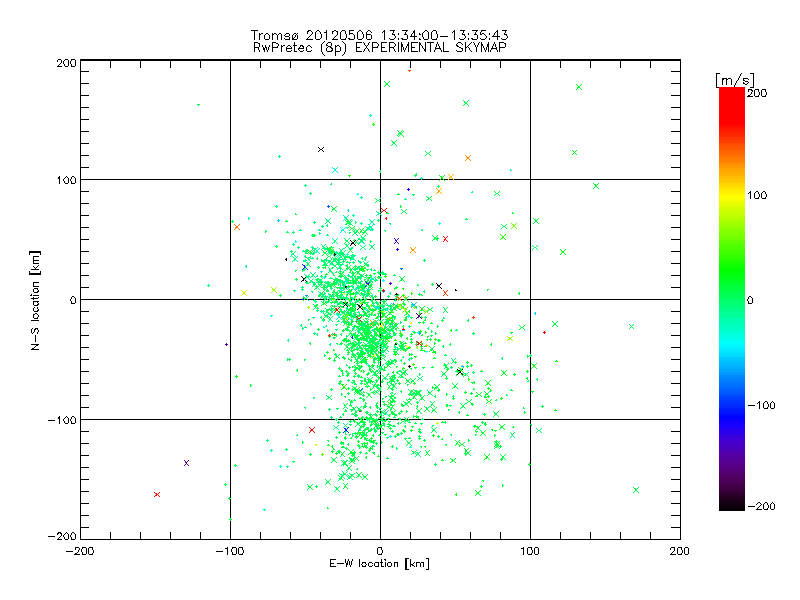
Task: Select the topmost green X marker in the top-right quadrant
Action: click(387, 84)
